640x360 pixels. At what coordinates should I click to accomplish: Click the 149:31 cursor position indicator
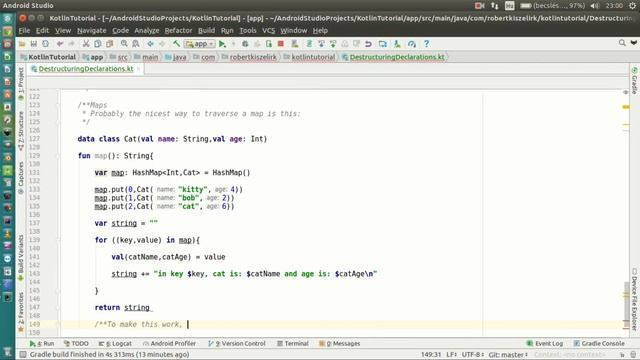click(x=431, y=355)
